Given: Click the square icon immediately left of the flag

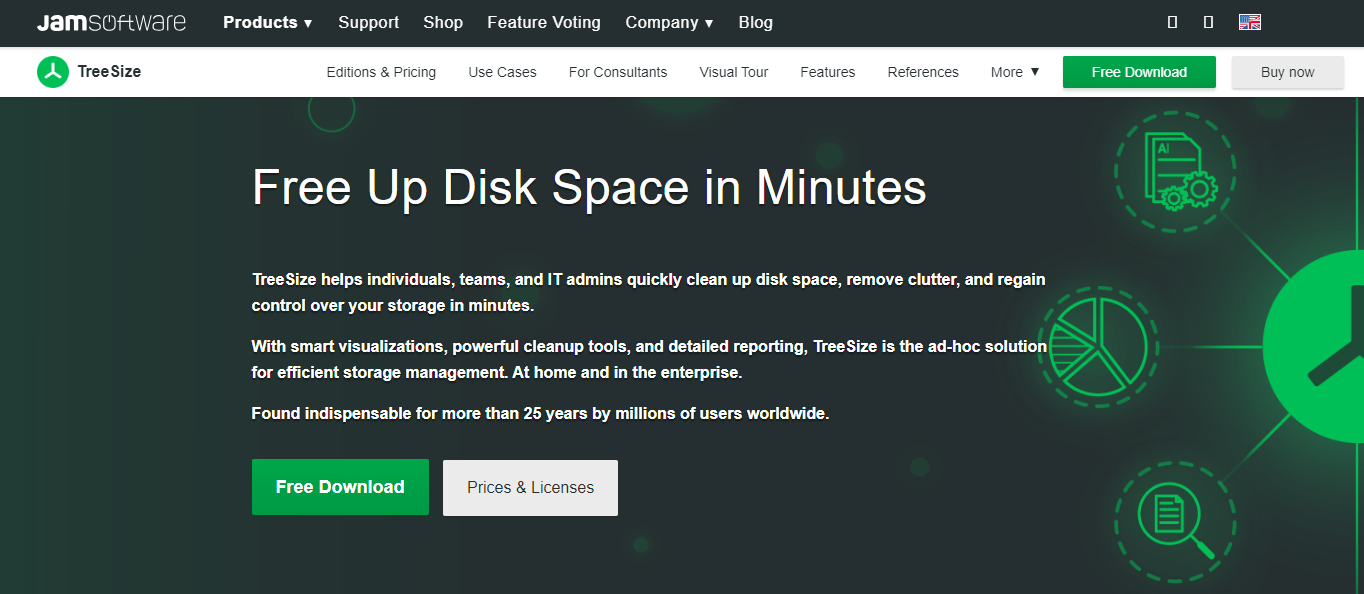Looking at the screenshot, I should pyautogui.click(x=1209, y=22).
